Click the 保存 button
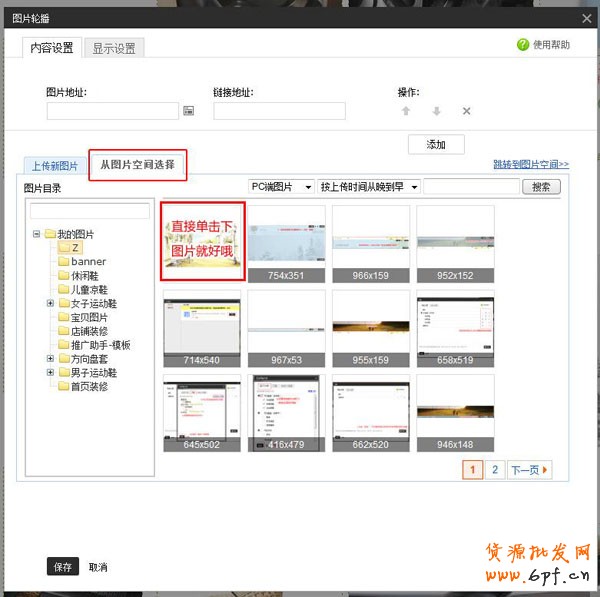Screen dimensions: 600x597 pos(62,567)
